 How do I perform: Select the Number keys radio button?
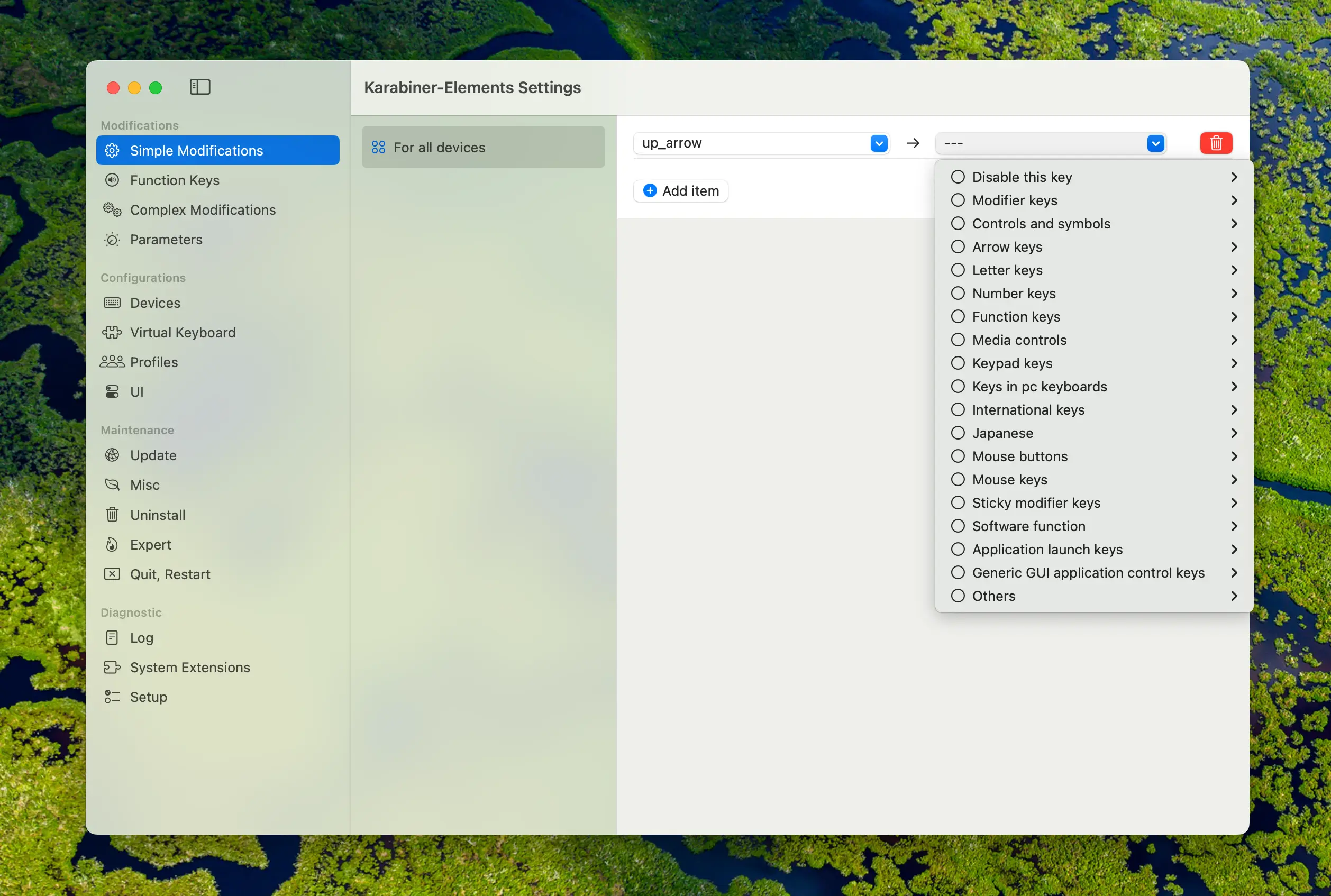[x=958, y=293]
